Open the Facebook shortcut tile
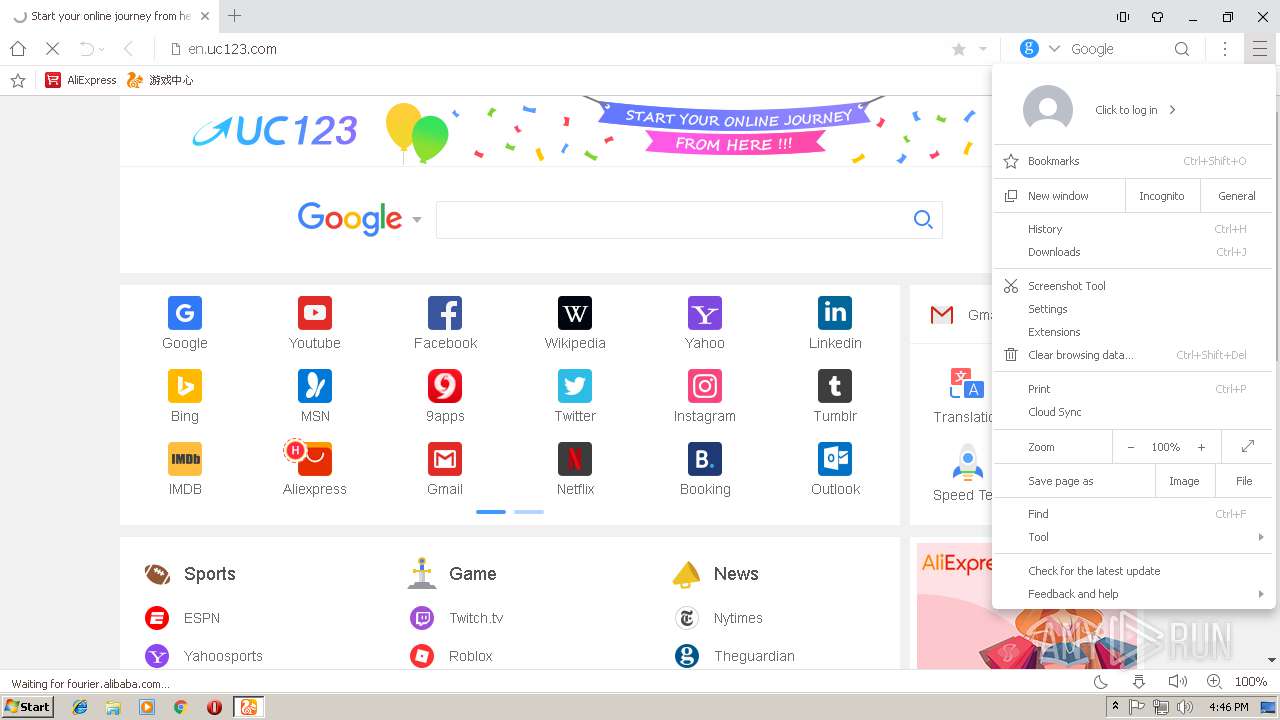The image size is (1280, 720). tap(445, 323)
